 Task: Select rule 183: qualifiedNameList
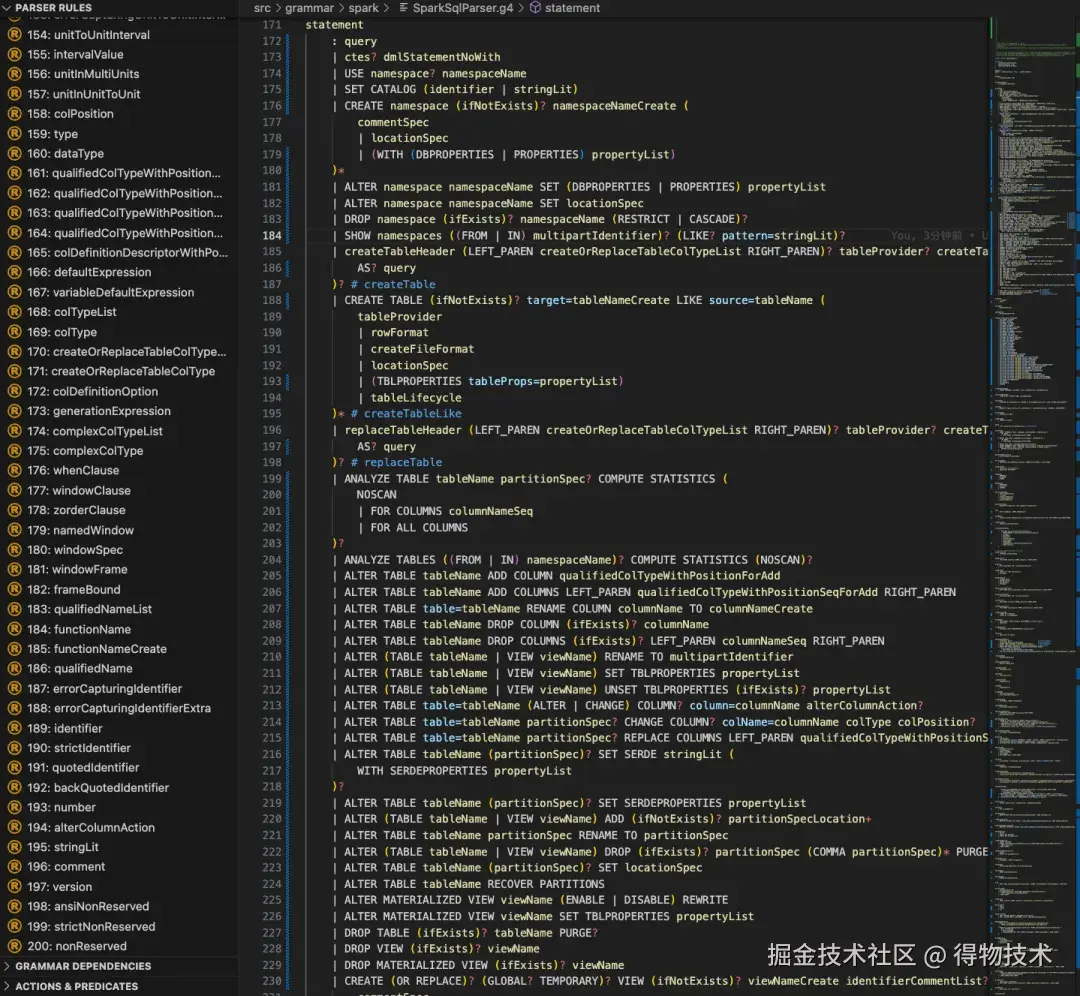90,610
